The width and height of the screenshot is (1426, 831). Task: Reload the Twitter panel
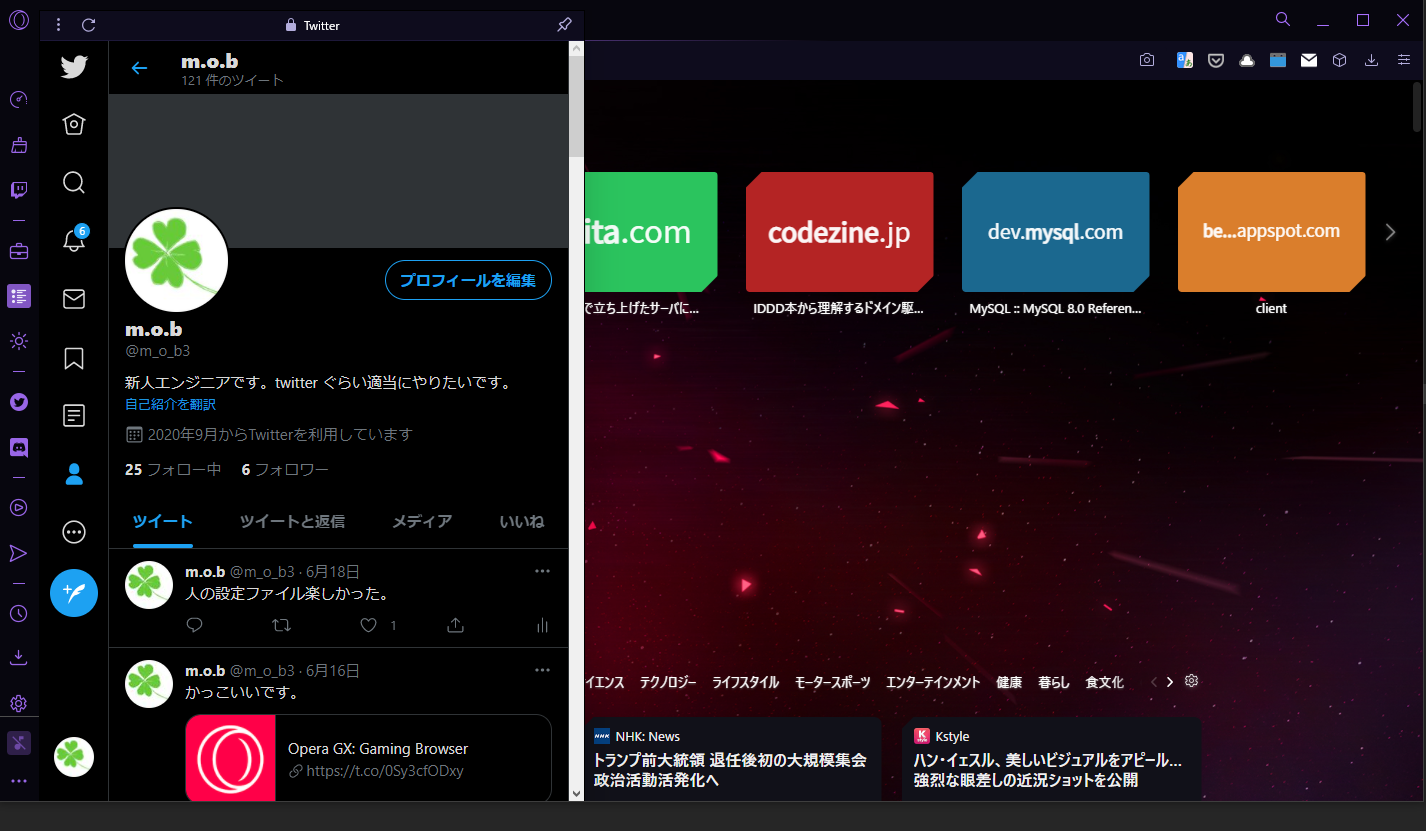coord(89,25)
